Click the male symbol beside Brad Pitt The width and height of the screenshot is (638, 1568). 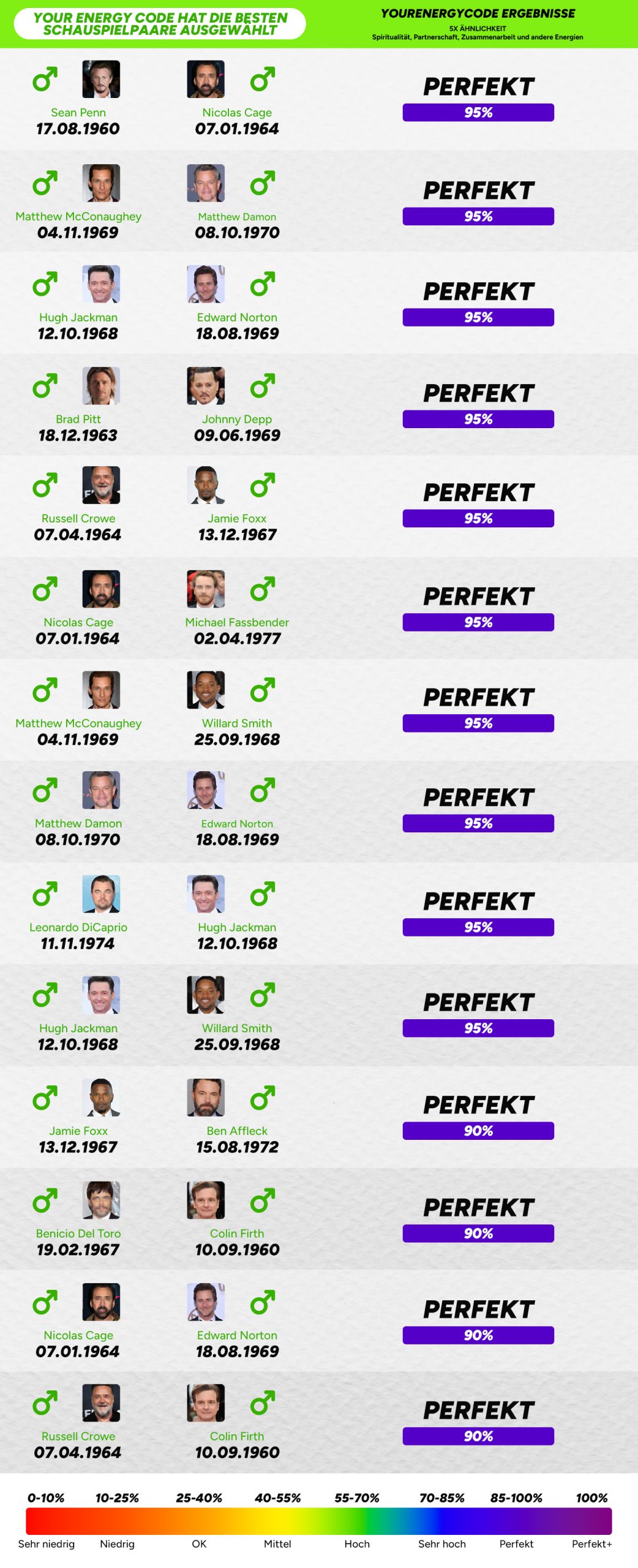[x=45, y=386]
